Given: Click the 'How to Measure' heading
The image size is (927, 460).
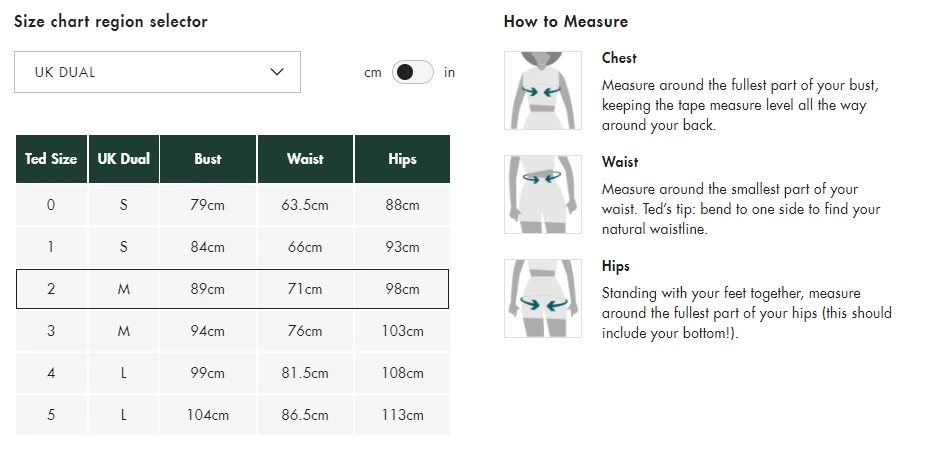Looking at the screenshot, I should coord(566,21).
